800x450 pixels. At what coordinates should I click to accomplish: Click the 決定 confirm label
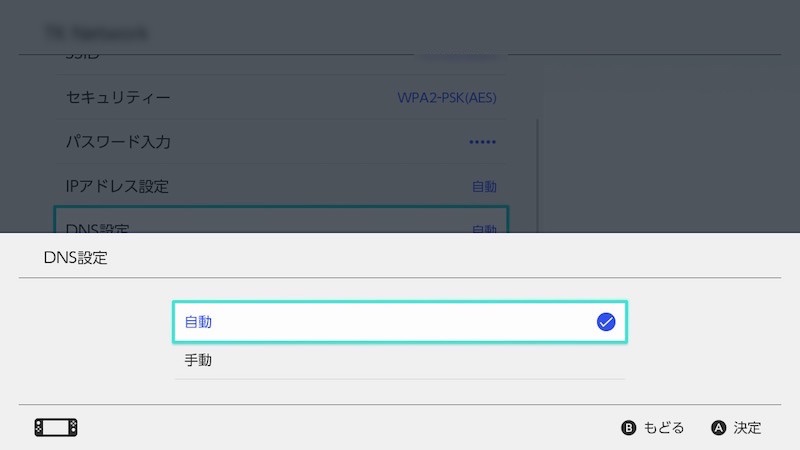point(747,428)
